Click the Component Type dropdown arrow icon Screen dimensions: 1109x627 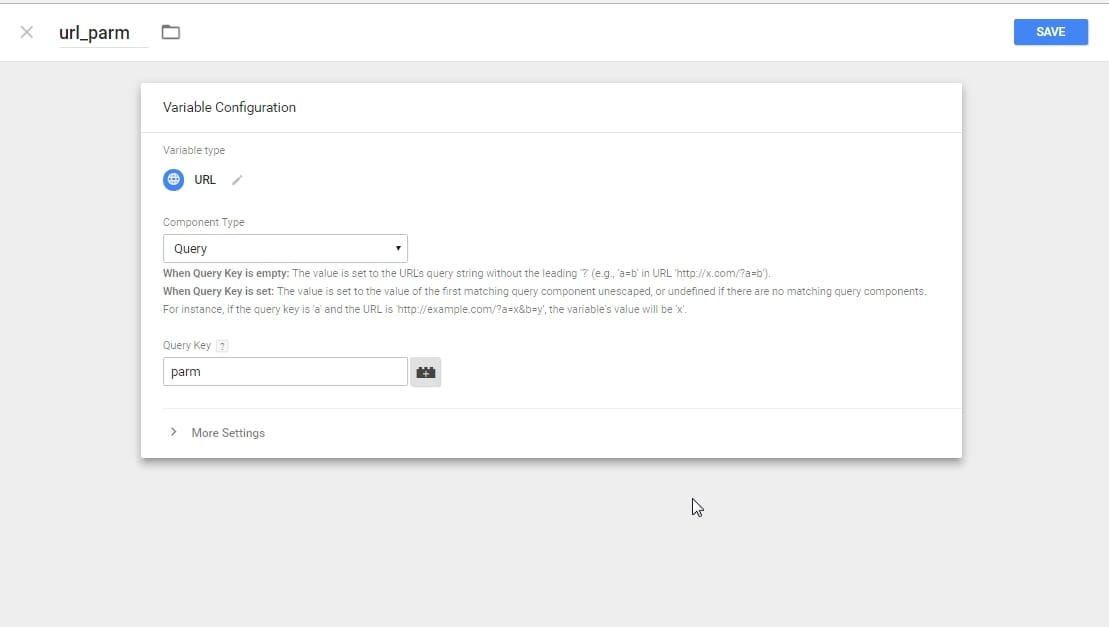pyautogui.click(x=398, y=248)
